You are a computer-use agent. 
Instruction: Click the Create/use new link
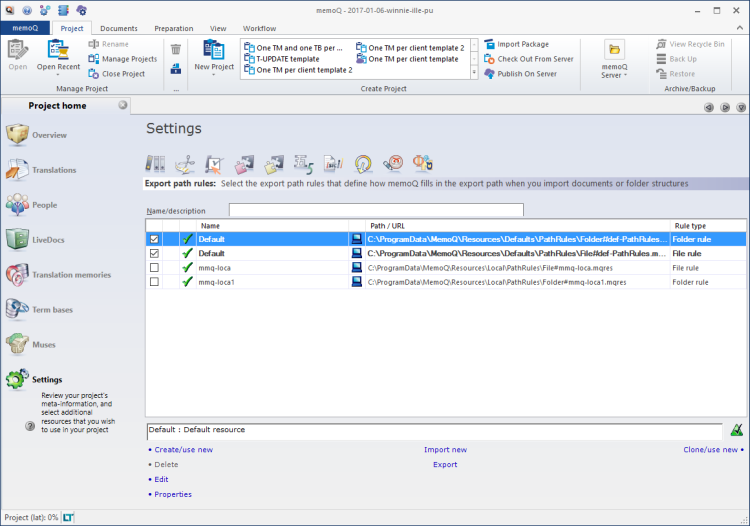coord(183,450)
